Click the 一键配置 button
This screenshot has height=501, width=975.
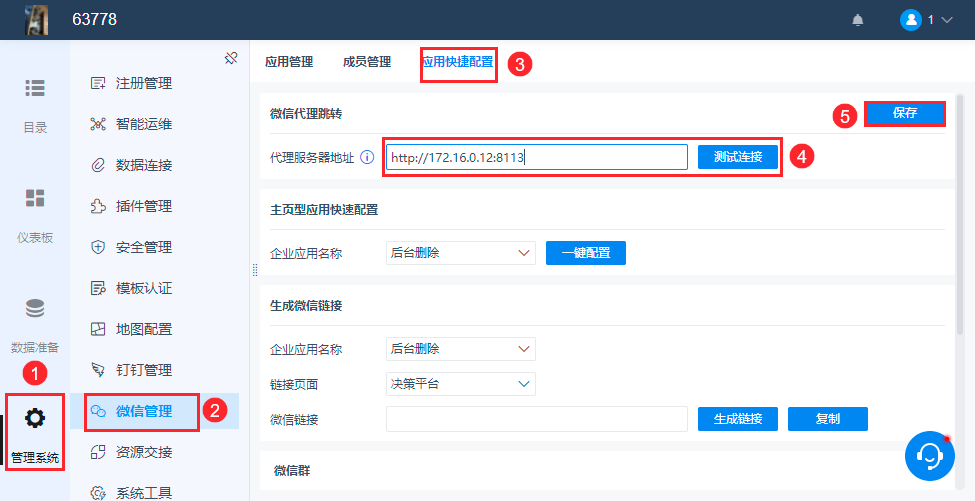coord(586,253)
